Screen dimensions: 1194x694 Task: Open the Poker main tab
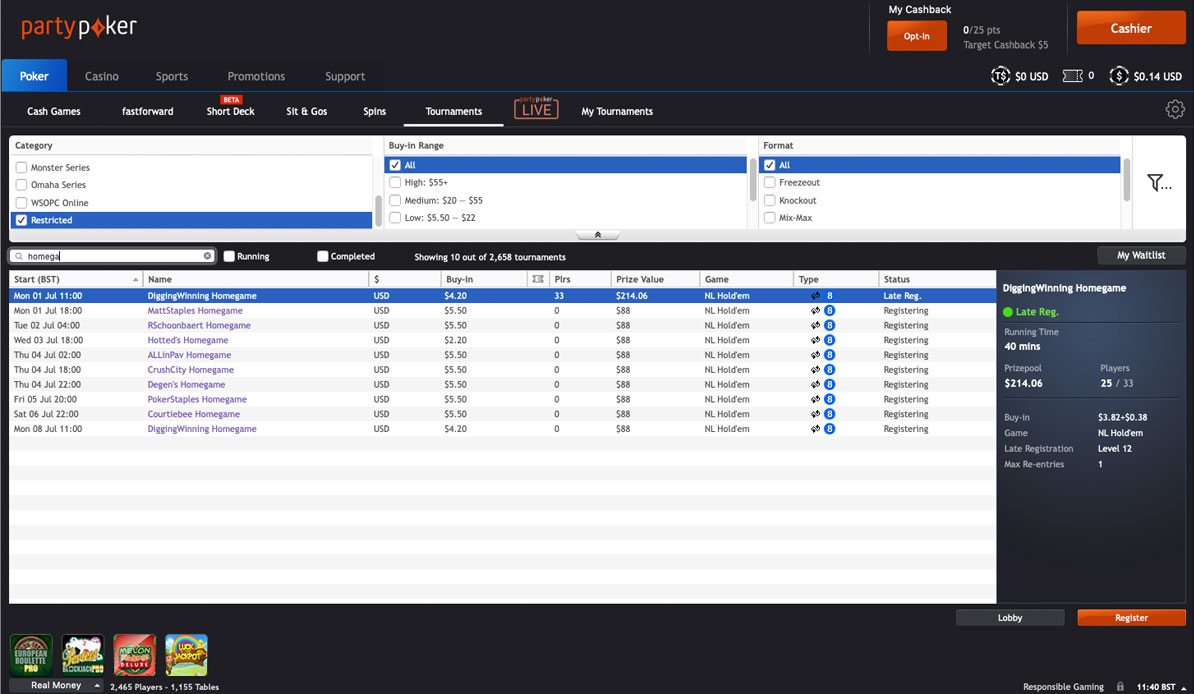(x=34, y=76)
